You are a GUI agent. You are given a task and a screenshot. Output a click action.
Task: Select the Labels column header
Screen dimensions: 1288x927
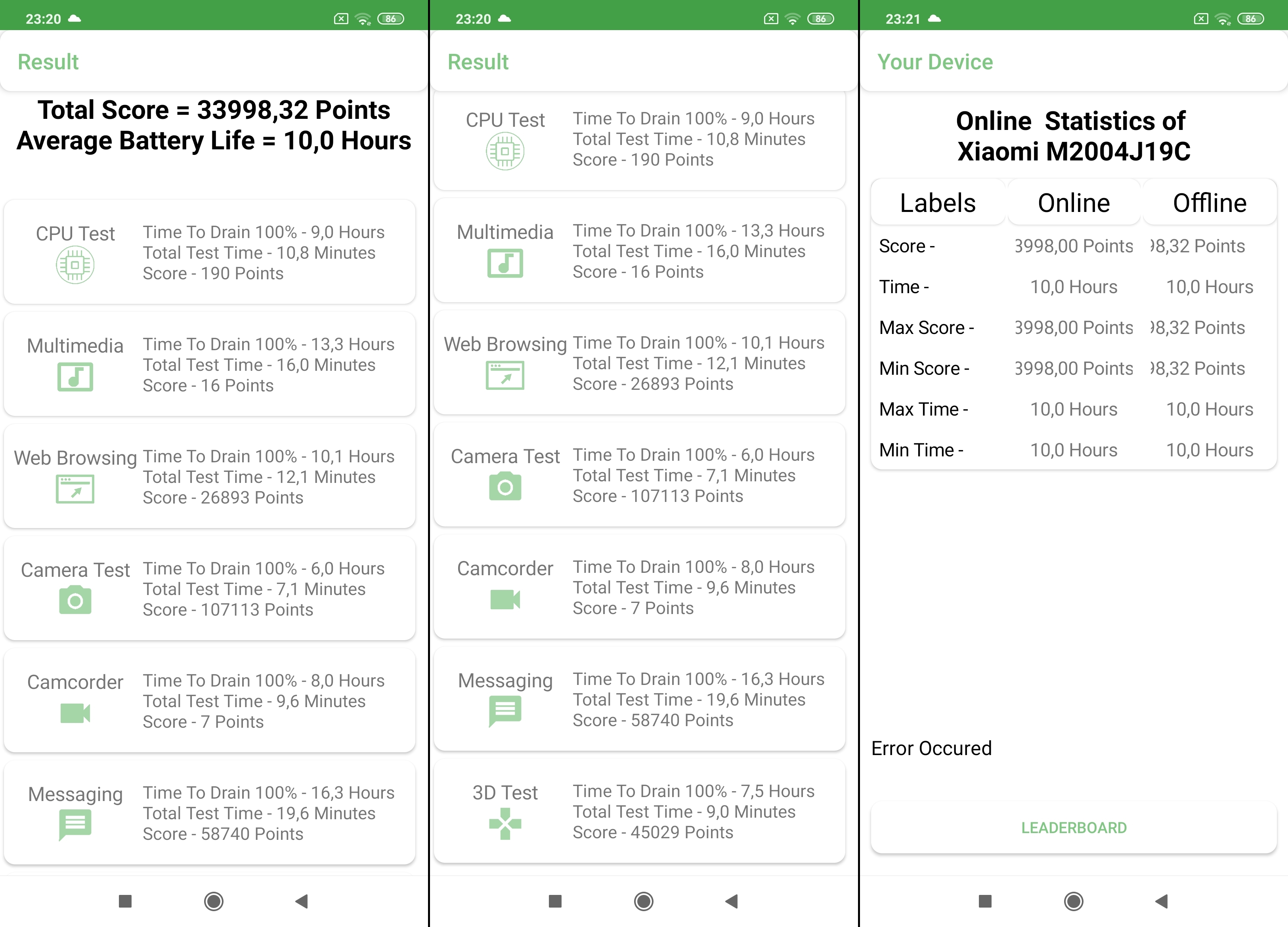938,203
